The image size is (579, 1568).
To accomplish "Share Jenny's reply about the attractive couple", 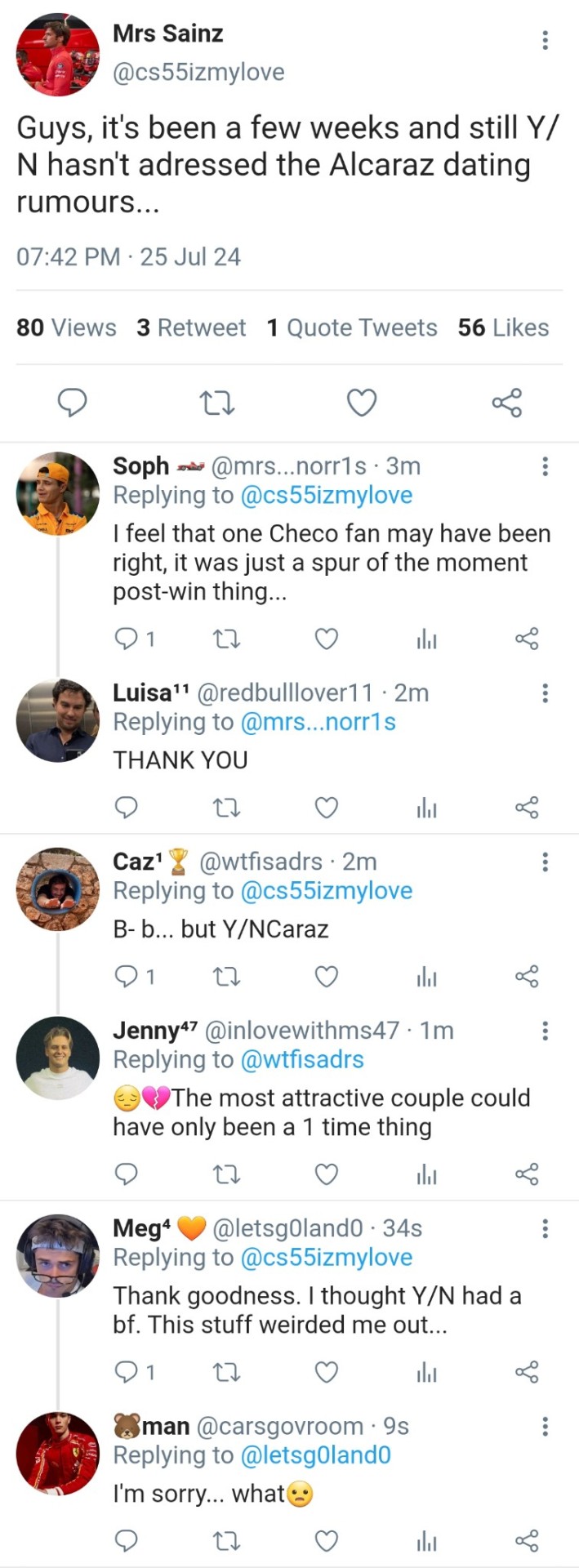I will point(527,1174).
